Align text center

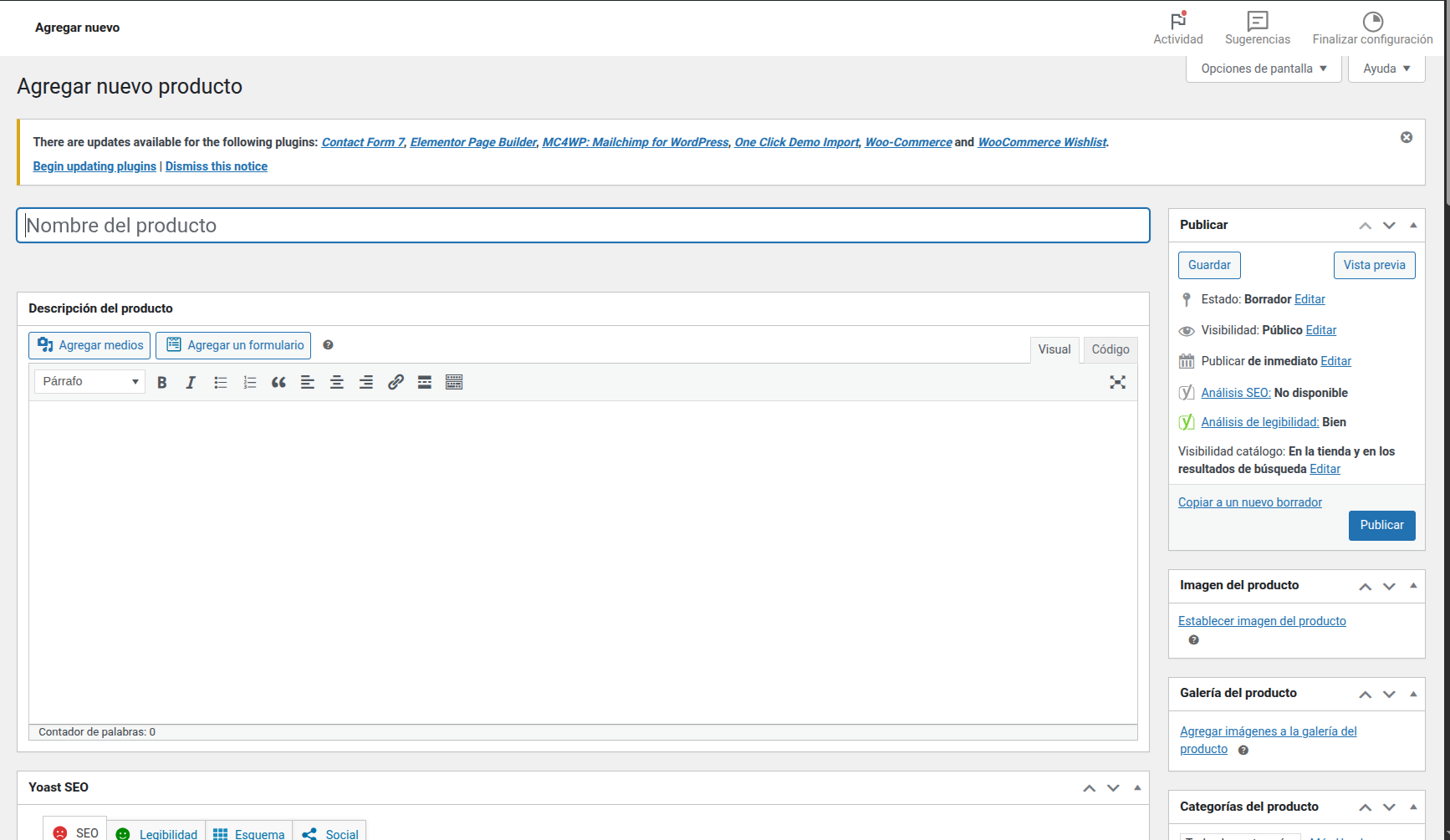click(337, 382)
